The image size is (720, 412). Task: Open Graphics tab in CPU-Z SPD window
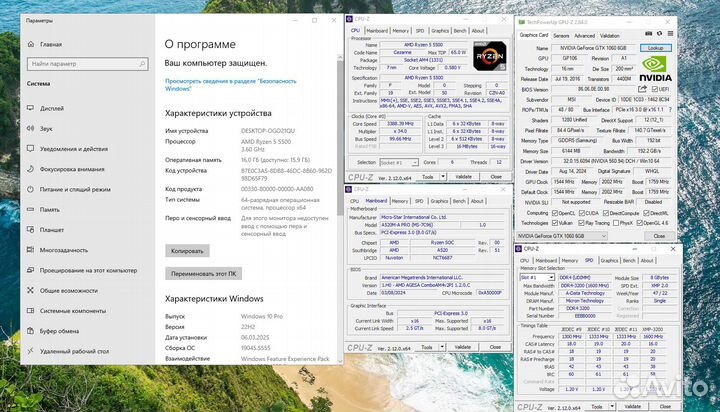(609, 260)
